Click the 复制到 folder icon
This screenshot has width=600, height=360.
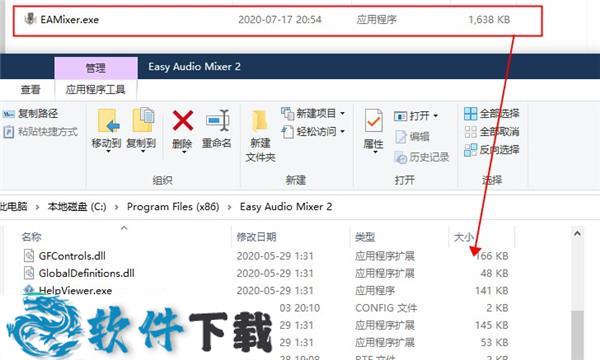pyautogui.click(x=142, y=120)
